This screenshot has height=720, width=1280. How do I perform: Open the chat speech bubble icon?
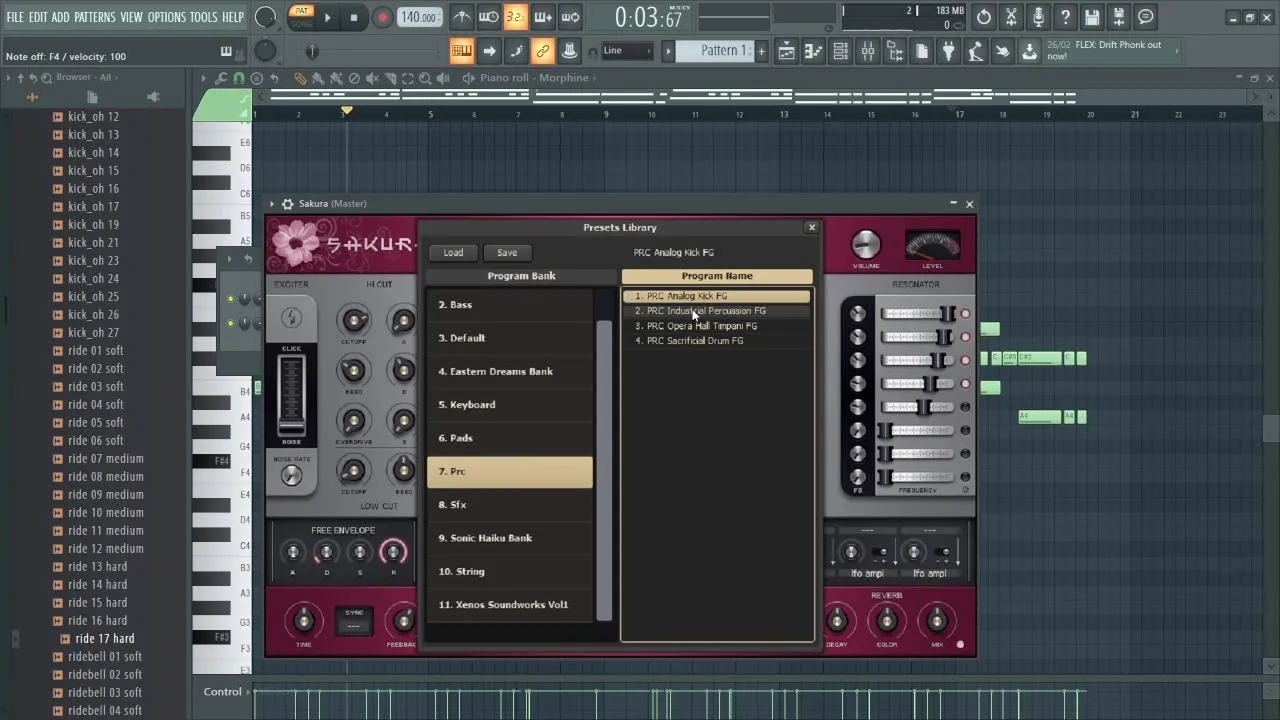coord(1146,17)
